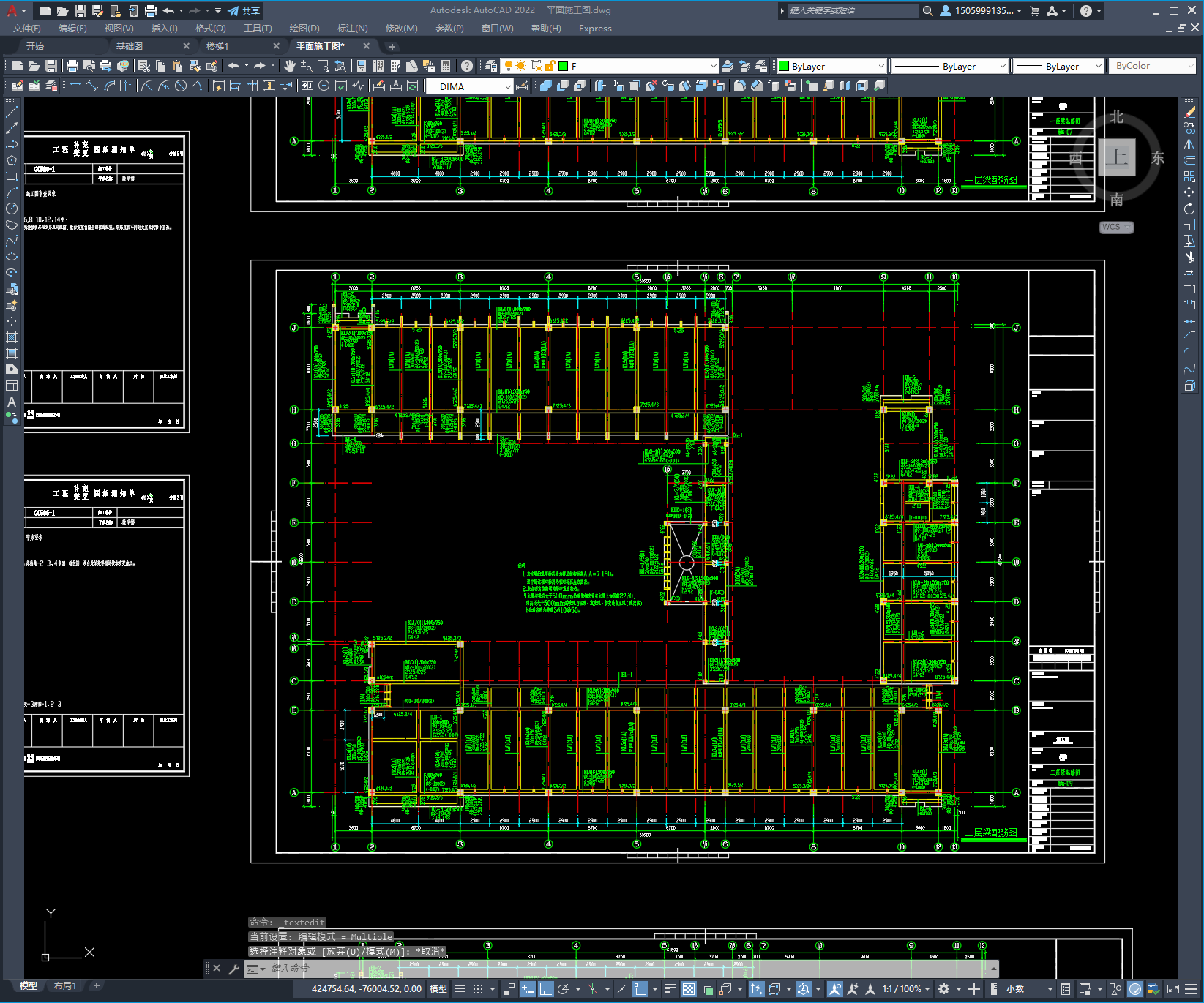Click the 模型 model space status button
Viewport: 1204px width, 1003px height.
tap(438, 989)
